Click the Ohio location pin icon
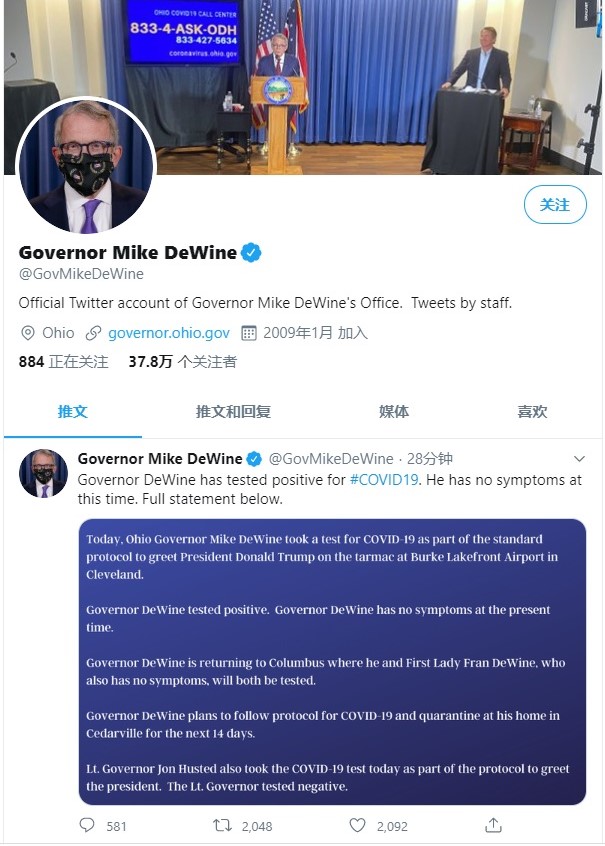The width and height of the screenshot is (605, 846). tap(28, 333)
